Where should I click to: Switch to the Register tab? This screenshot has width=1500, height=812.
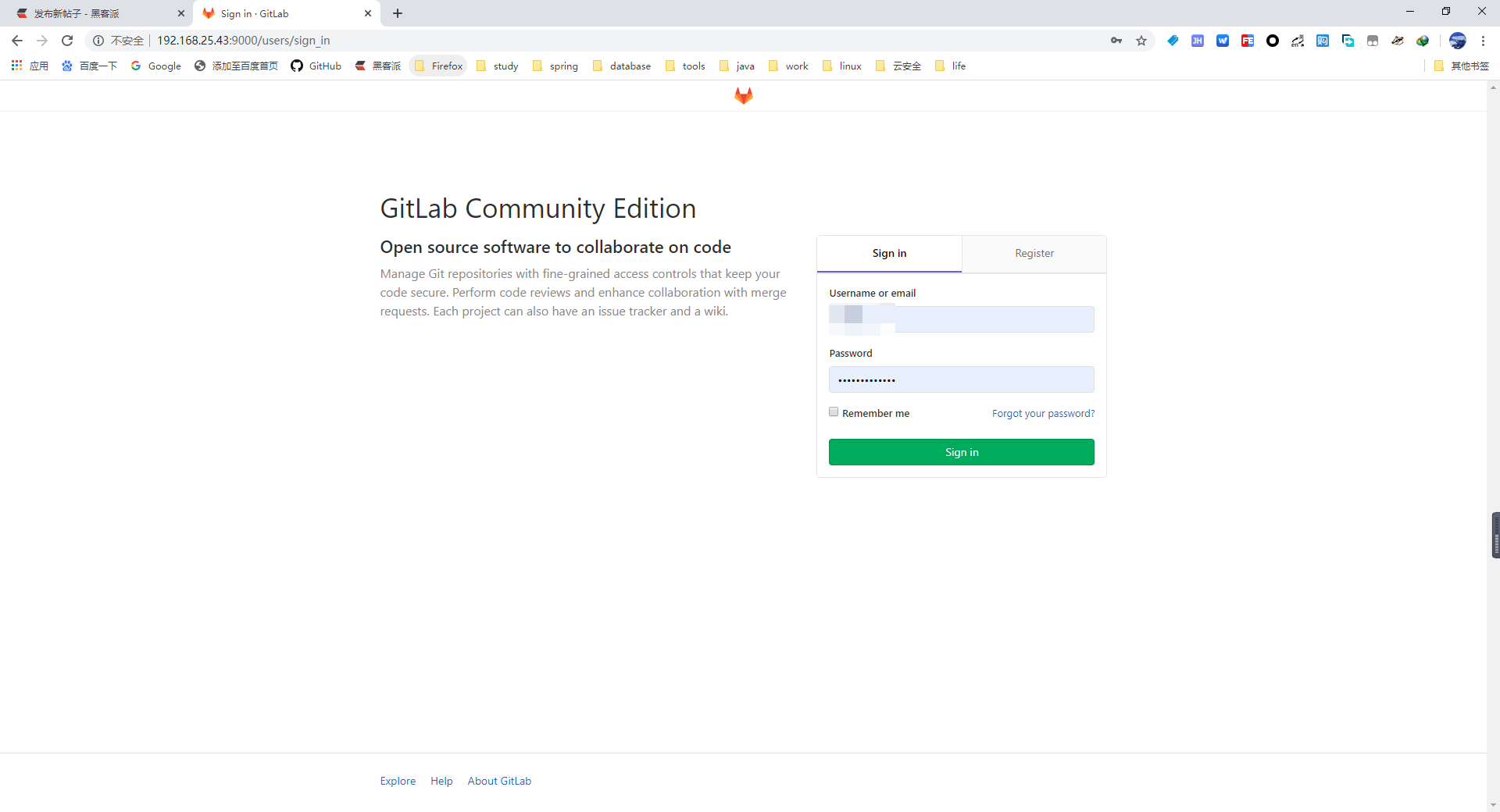pos(1034,253)
